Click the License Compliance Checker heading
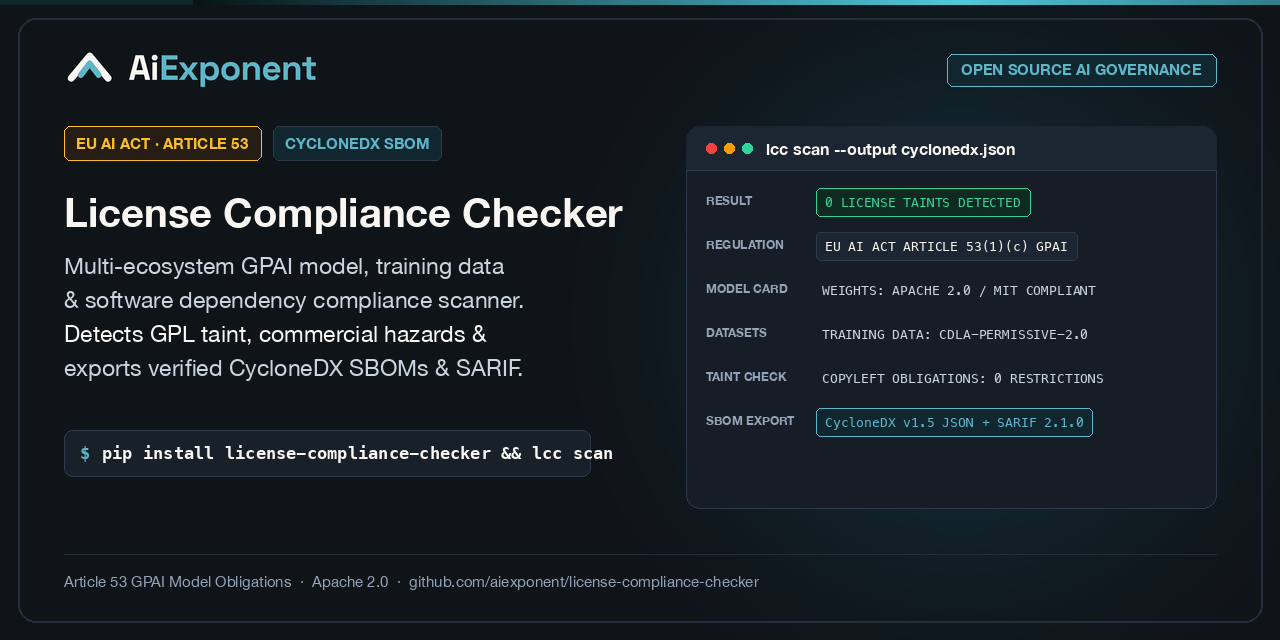The height and width of the screenshot is (640, 1280). click(x=343, y=213)
